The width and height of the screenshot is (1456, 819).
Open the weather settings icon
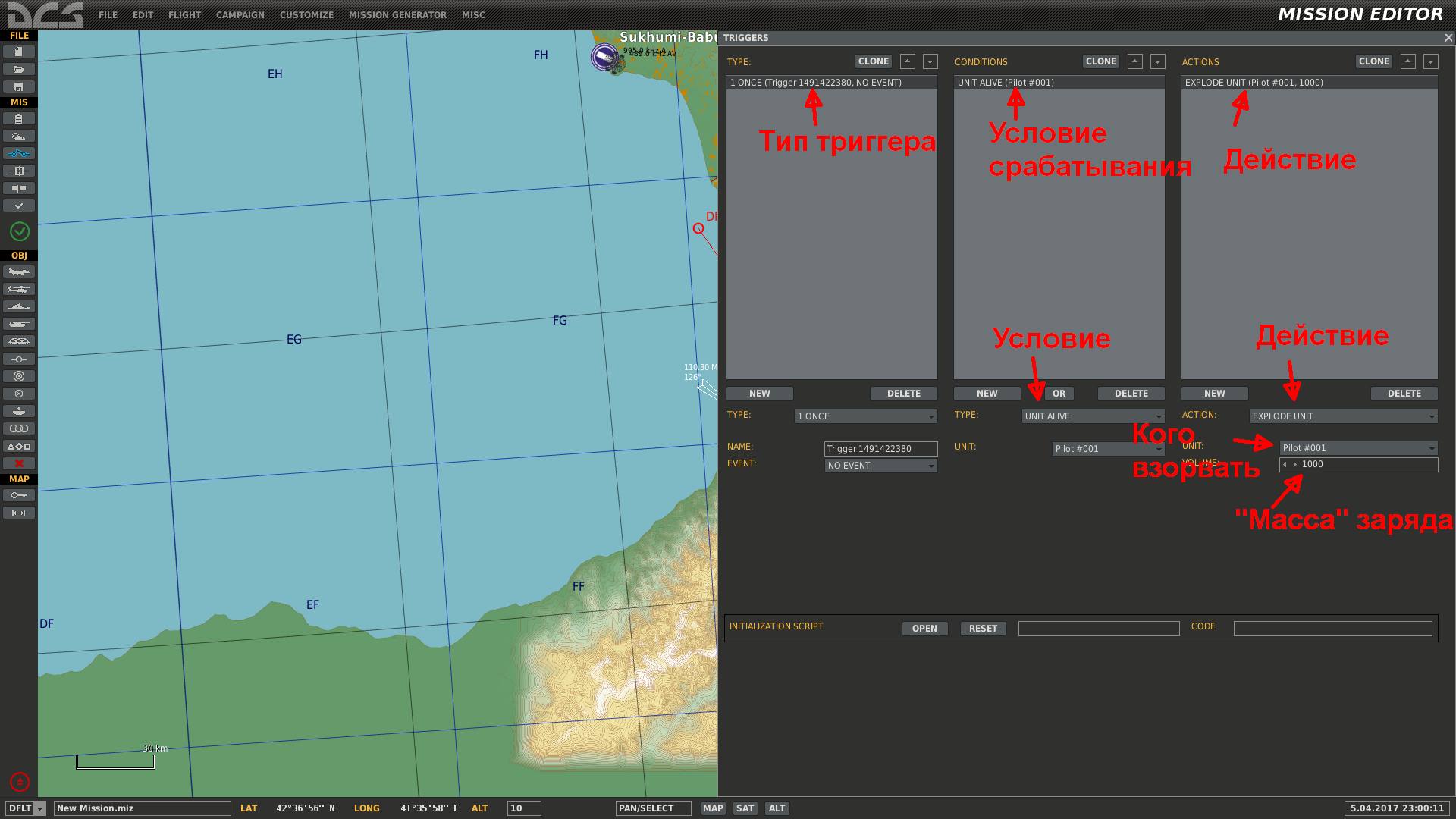tap(19, 136)
